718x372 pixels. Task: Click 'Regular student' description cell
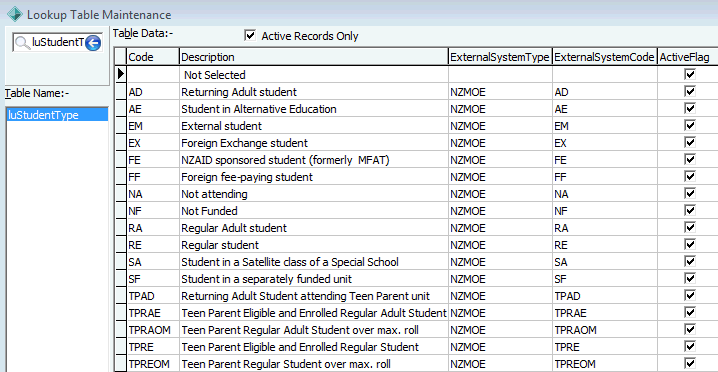pyautogui.click(x=313, y=245)
